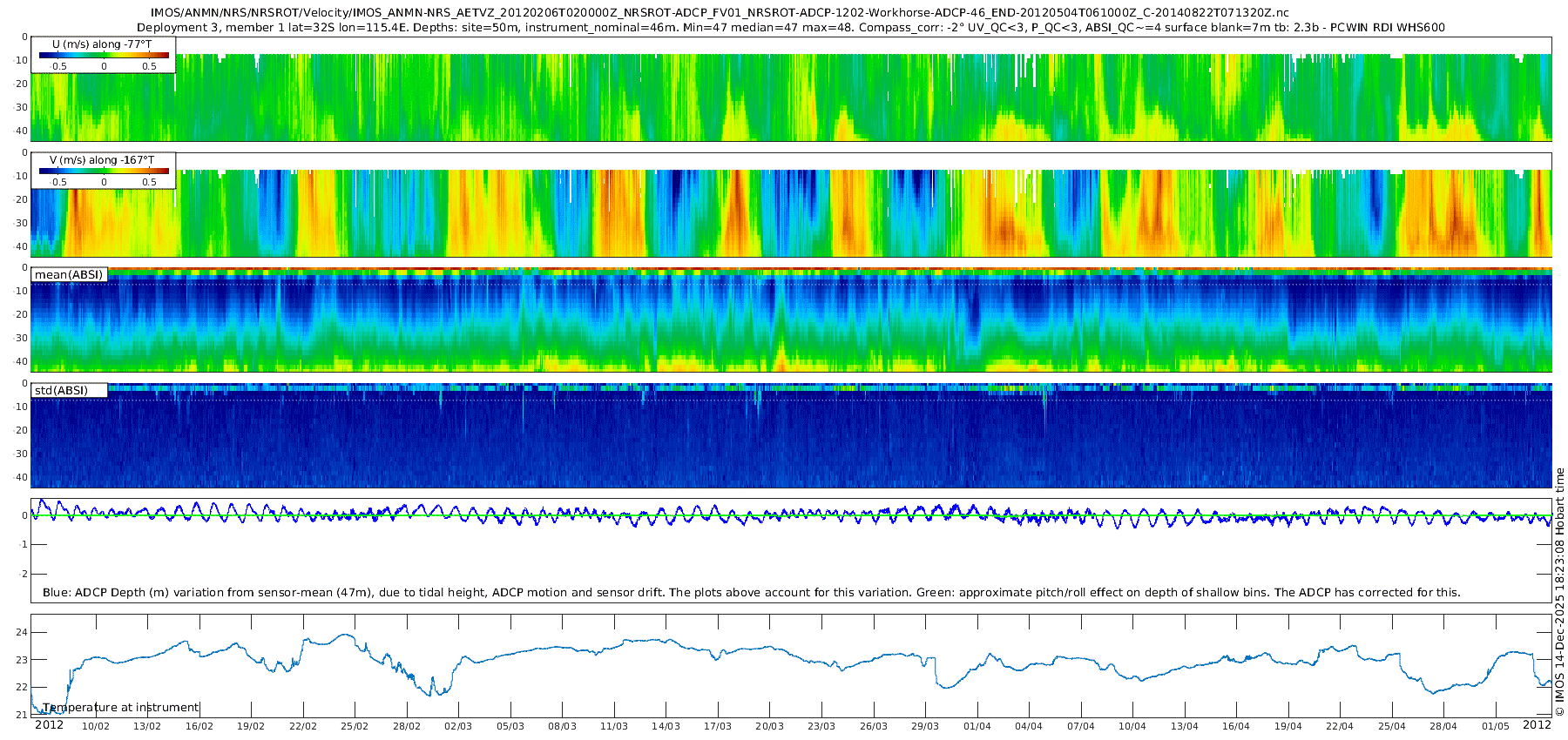The image size is (1568, 740).
Task: Click the V velocity colorbar legend
Action: point(104,172)
